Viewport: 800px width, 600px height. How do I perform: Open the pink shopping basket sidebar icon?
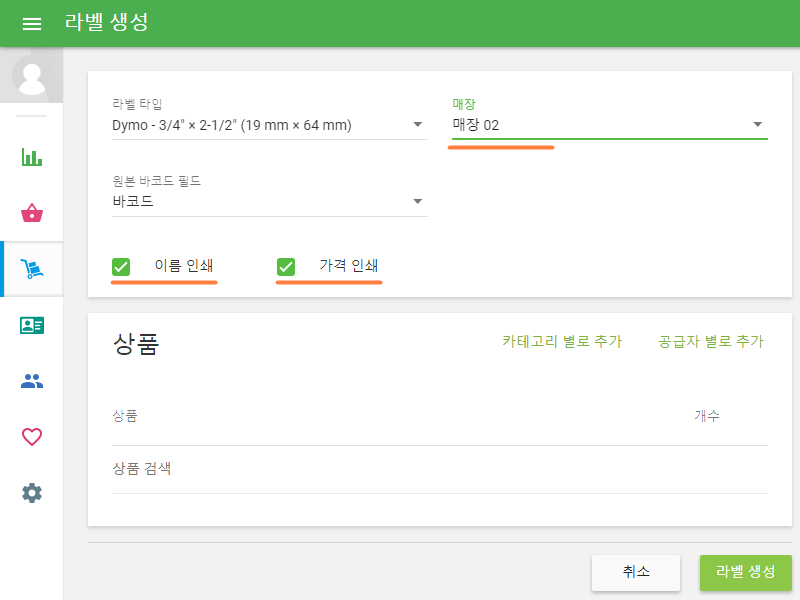pyautogui.click(x=32, y=213)
